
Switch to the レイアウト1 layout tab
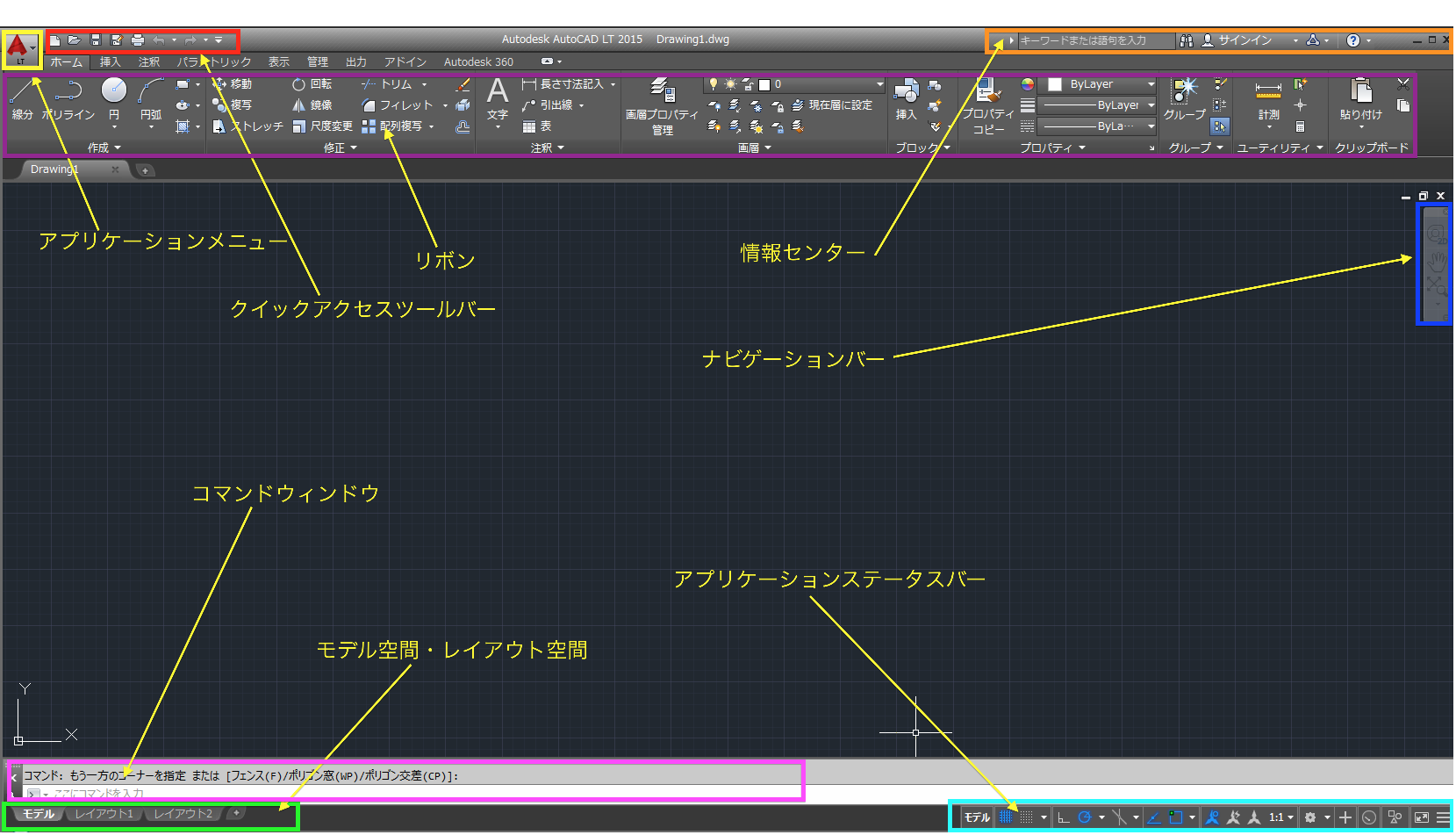point(104,815)
